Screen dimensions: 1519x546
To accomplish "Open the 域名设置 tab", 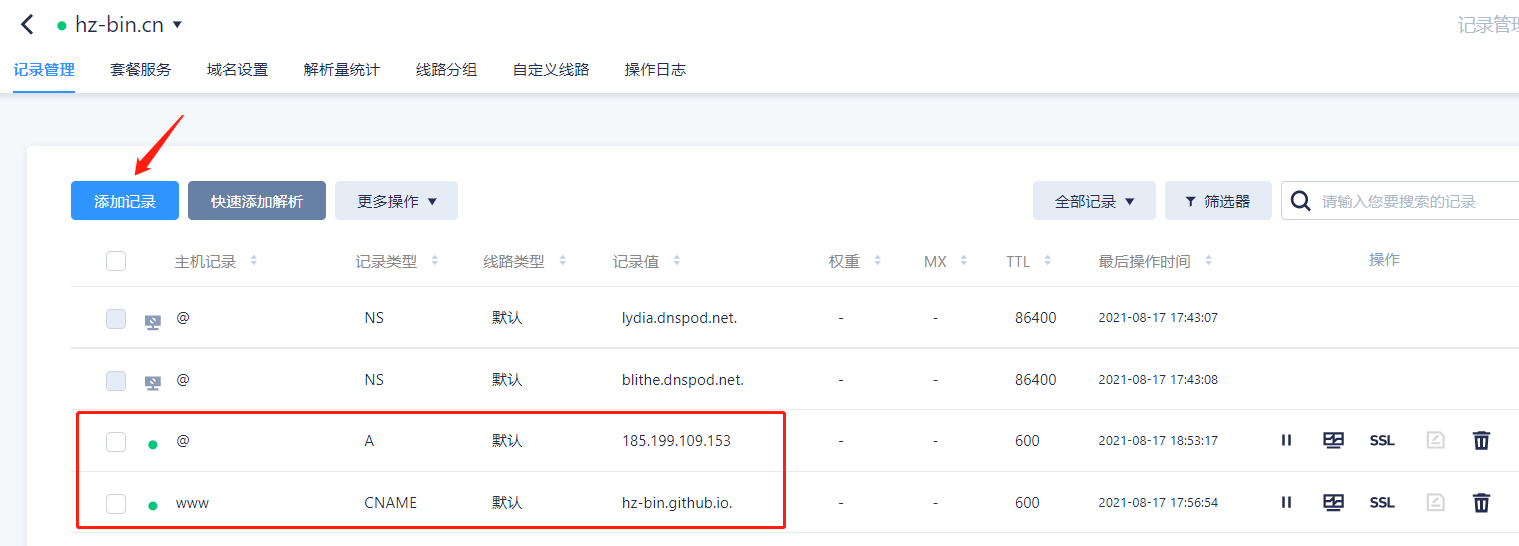I will [x=237, y=70].
